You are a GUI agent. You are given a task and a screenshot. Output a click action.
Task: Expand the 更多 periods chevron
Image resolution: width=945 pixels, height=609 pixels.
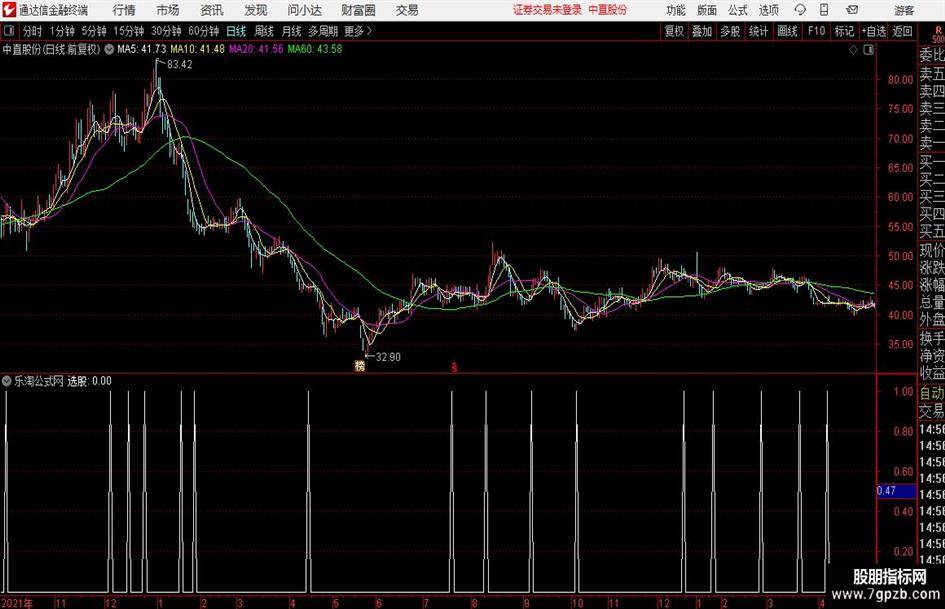click(x=369, y=31)
